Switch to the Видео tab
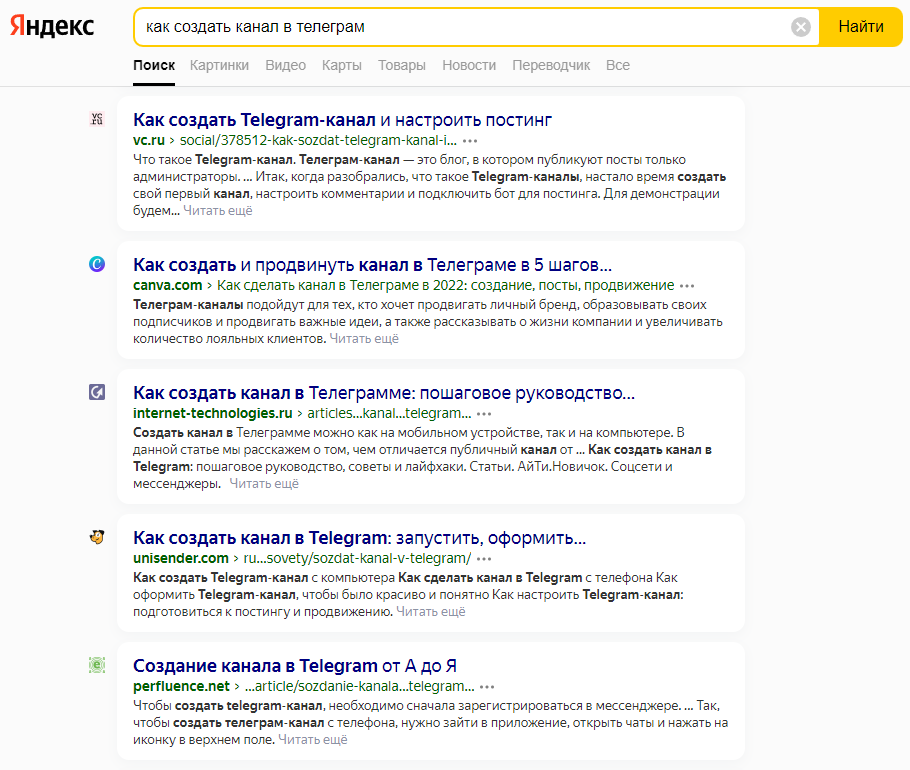 286,65
